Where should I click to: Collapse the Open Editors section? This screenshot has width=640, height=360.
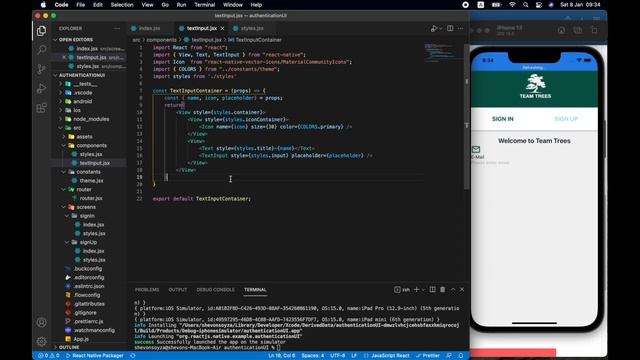pos(76,40)
